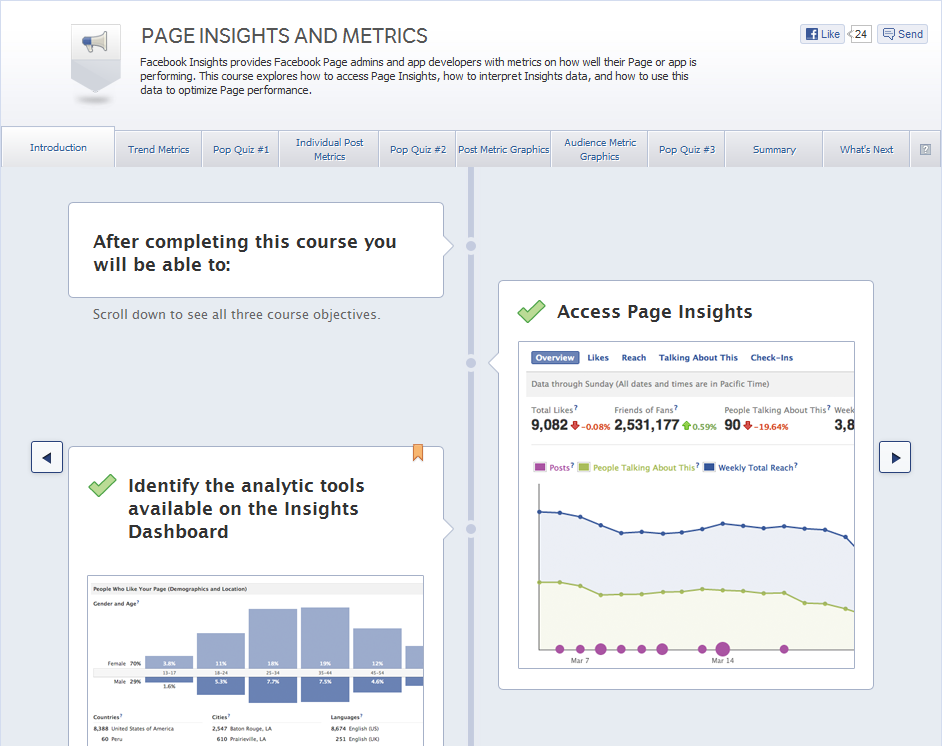This screenshot has width=942, height=746.
Task: Click the green up arrow beside 0.59%
Action: pyautogui.click(x=686, y=426)
